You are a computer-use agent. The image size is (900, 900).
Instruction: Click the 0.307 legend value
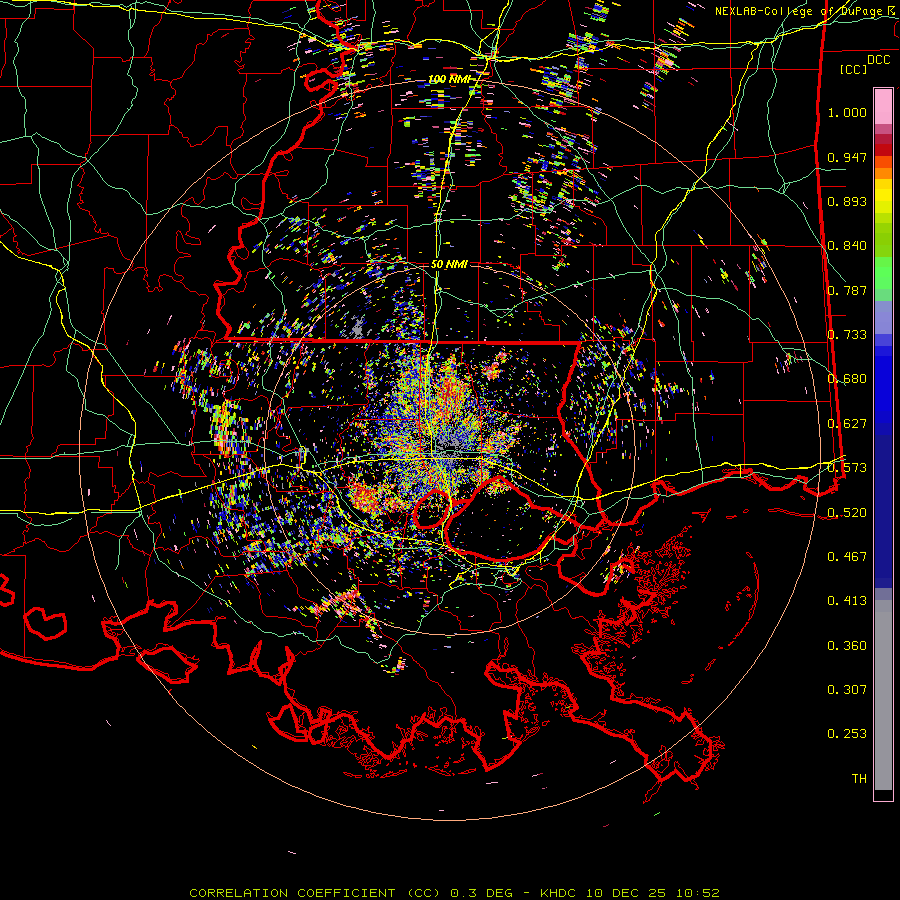pyautogui.click(x=847, y=690)
